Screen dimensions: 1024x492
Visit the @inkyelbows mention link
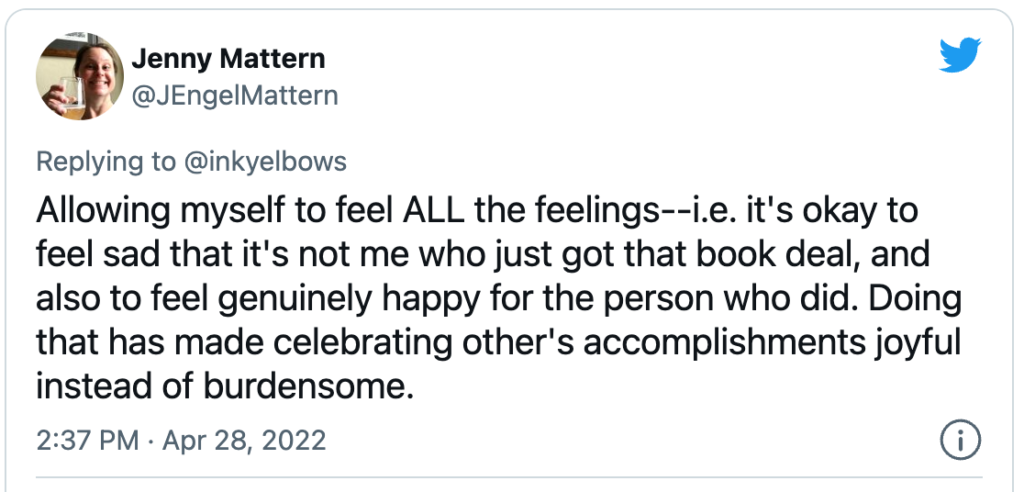(262, 161)
